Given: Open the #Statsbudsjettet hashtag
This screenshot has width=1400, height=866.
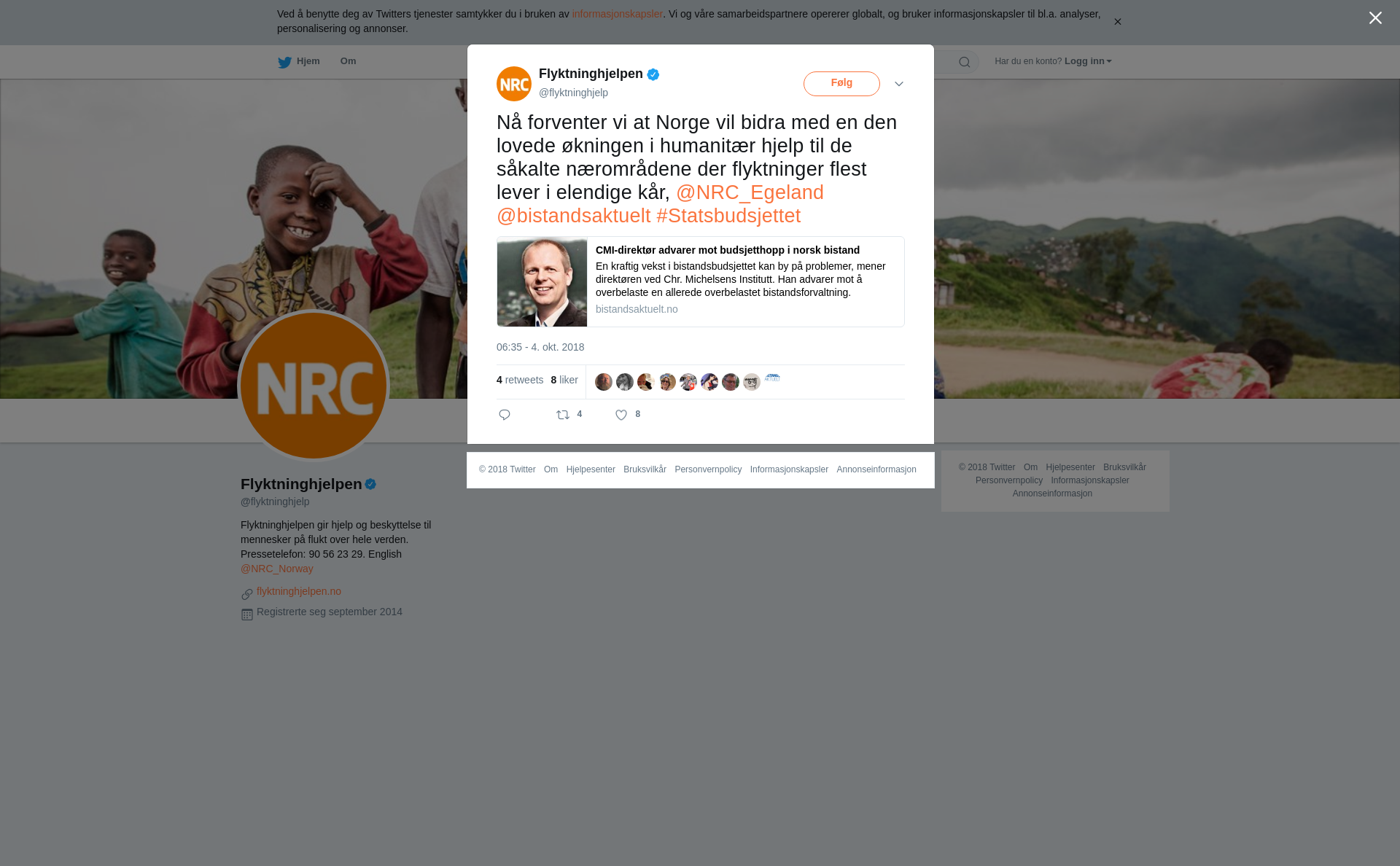Looking at the screenshot, I should [x=728, y=216].
